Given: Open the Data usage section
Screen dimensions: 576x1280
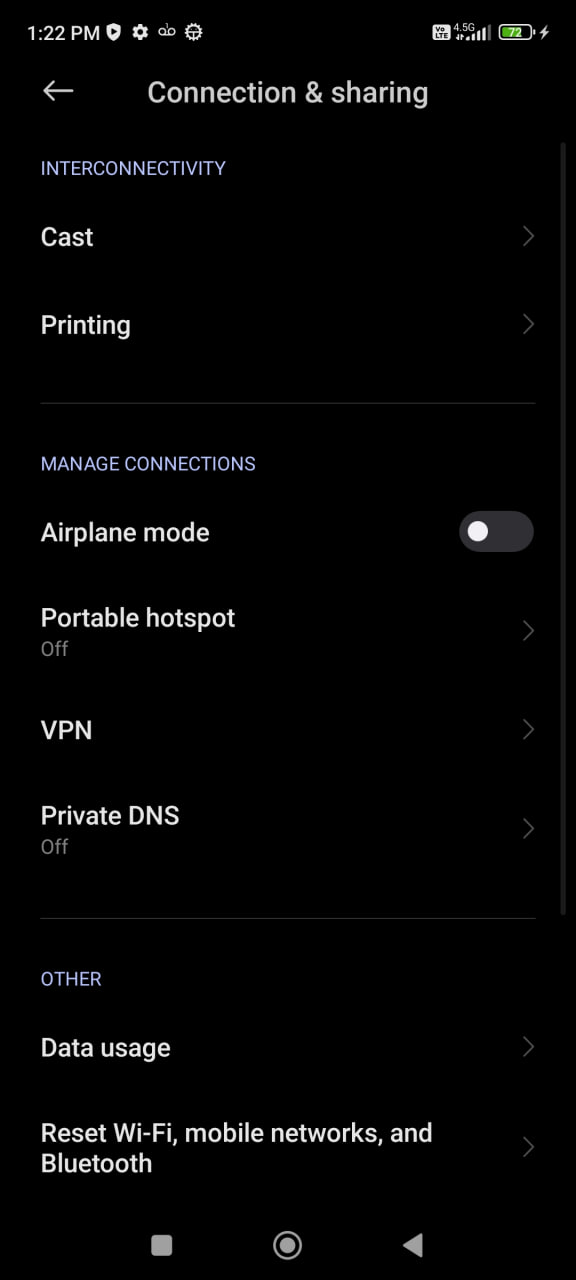Looking at the screenshot, I should click(x=288, y=1047).
